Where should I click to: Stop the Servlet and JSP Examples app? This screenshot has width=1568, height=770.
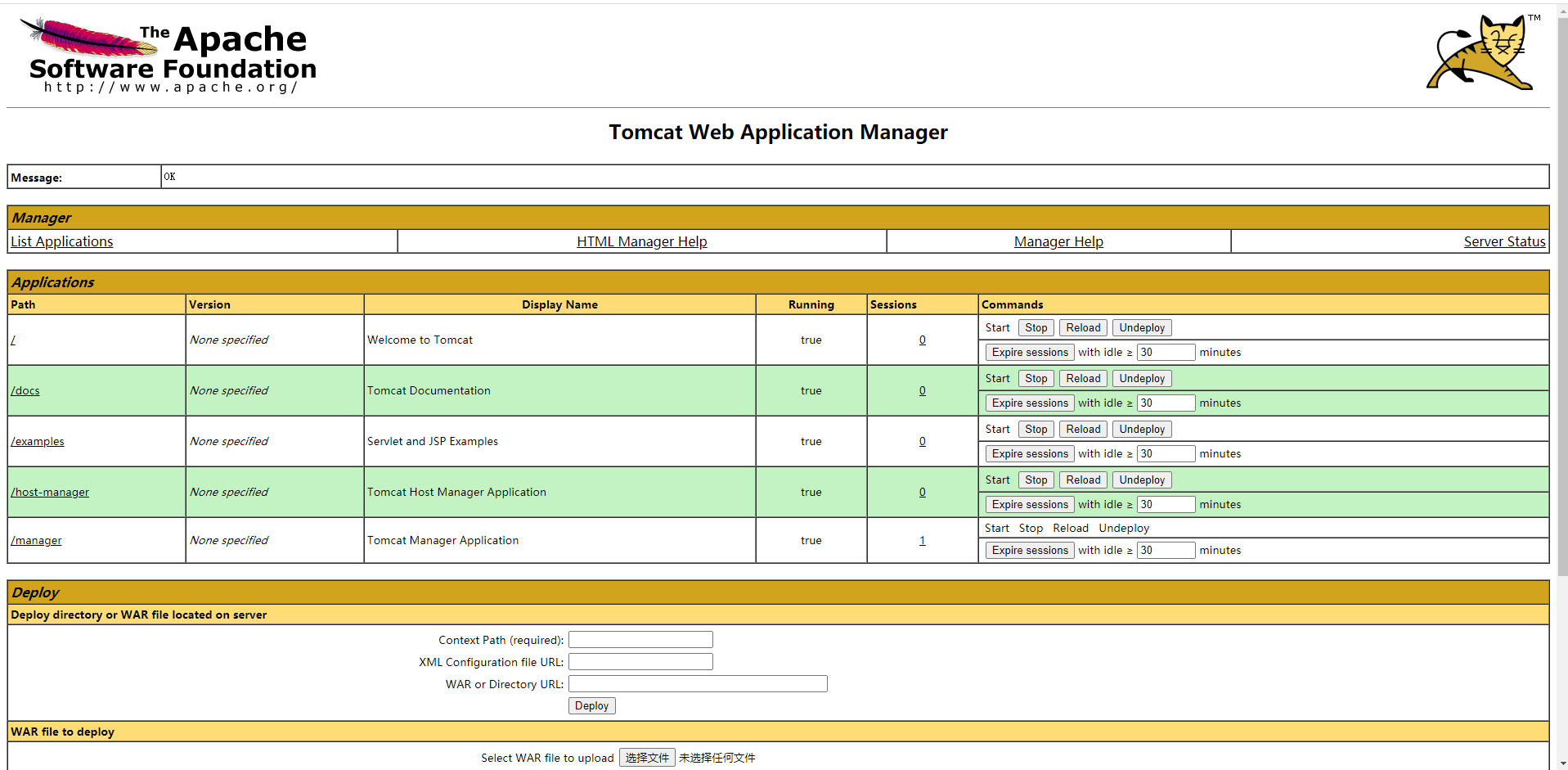(1036, 429)
